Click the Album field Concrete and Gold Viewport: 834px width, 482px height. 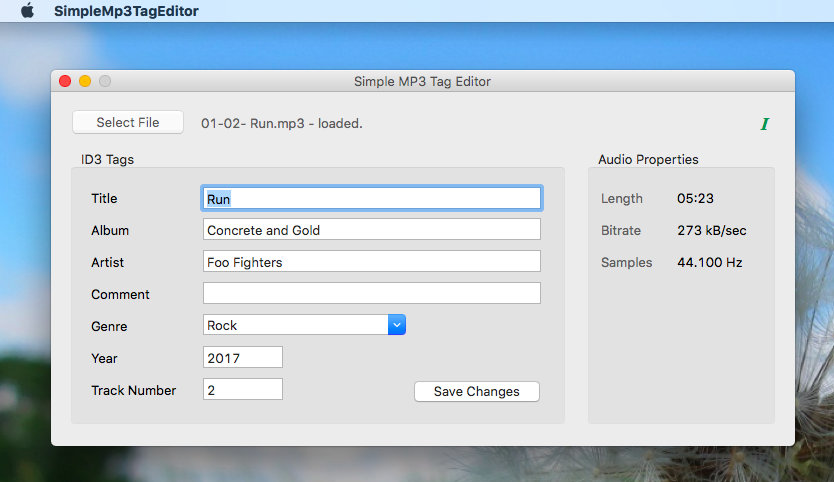coord(372,229)
